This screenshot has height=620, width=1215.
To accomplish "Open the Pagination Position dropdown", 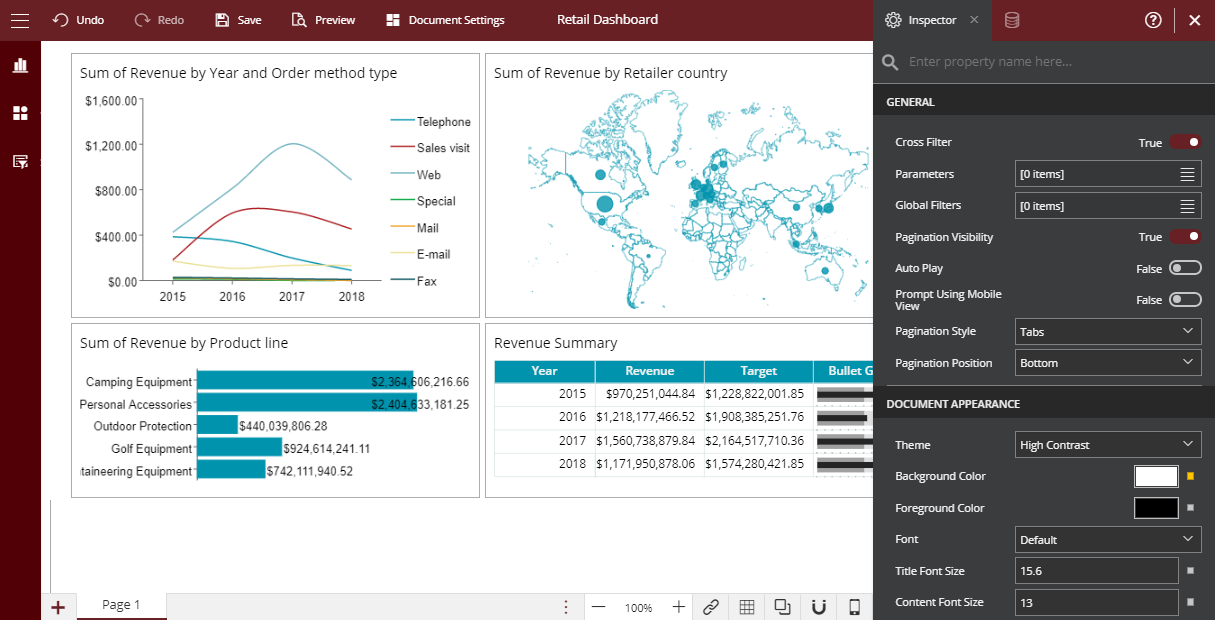I will coord(1108,363).
